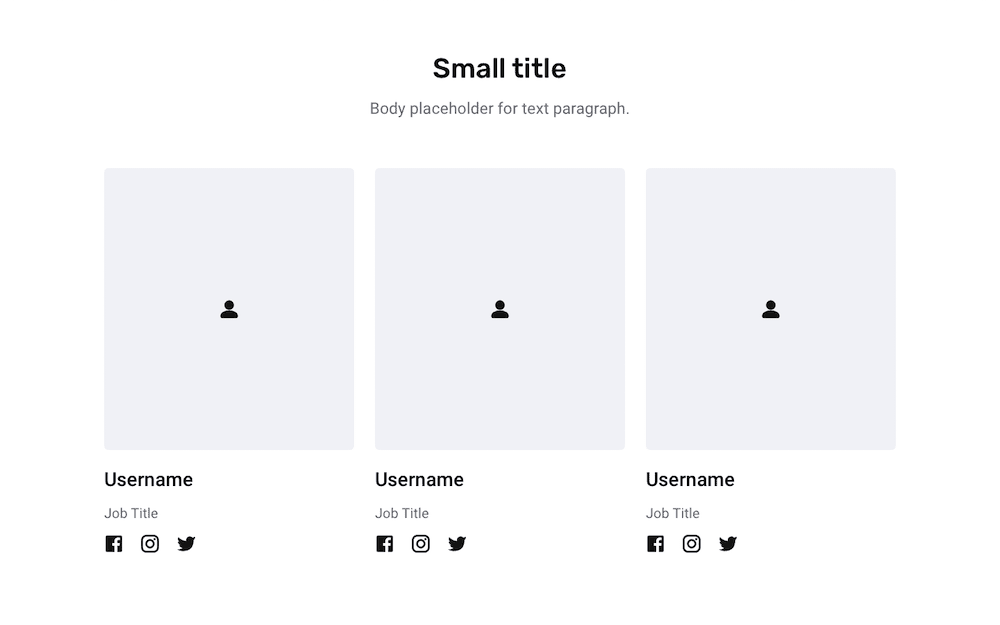The image size is (1000, 625).
Task: Select the Job Title text in first card
Action: [x=131, y=513]
